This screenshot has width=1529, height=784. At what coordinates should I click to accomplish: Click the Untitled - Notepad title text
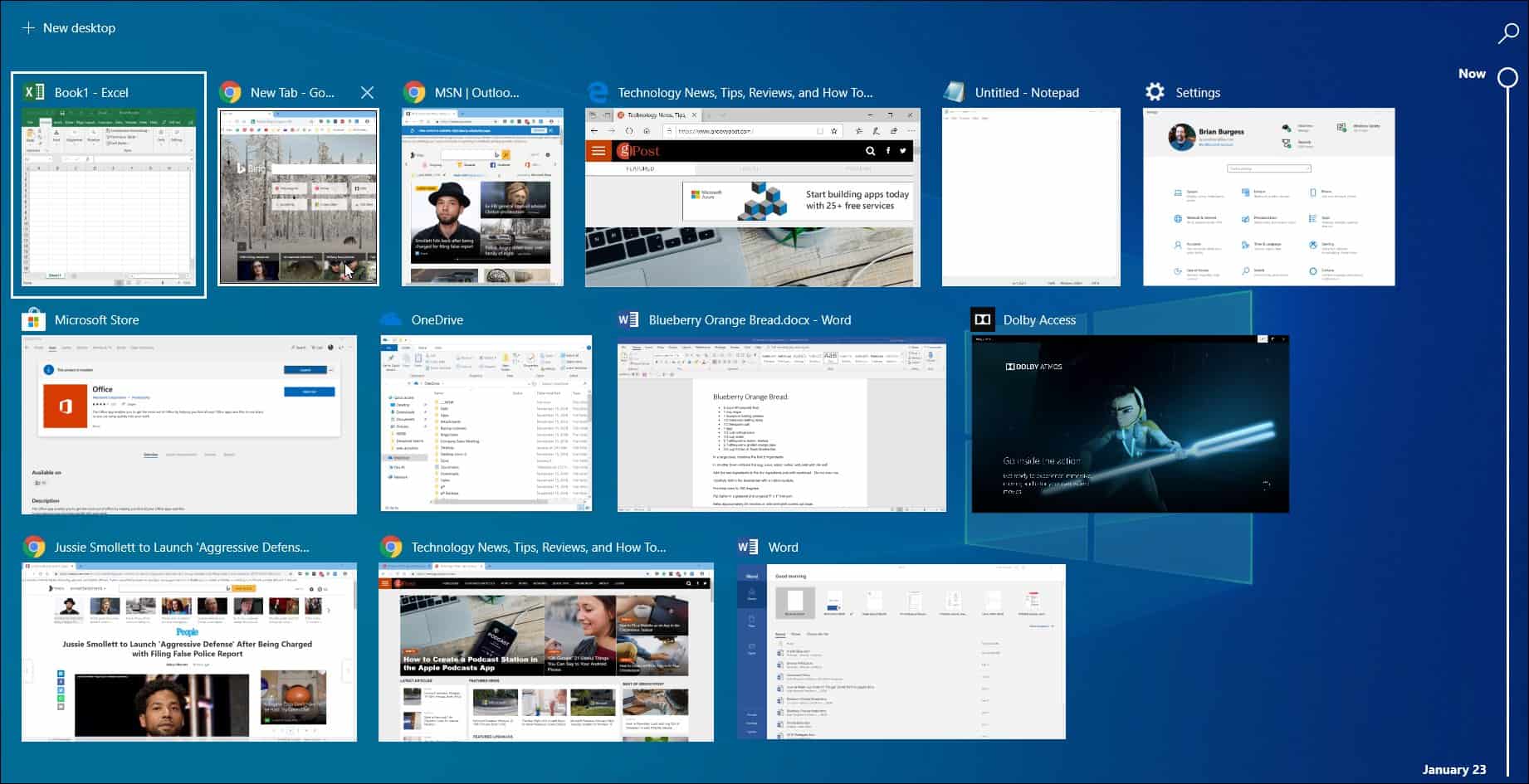click(1027, 92)
